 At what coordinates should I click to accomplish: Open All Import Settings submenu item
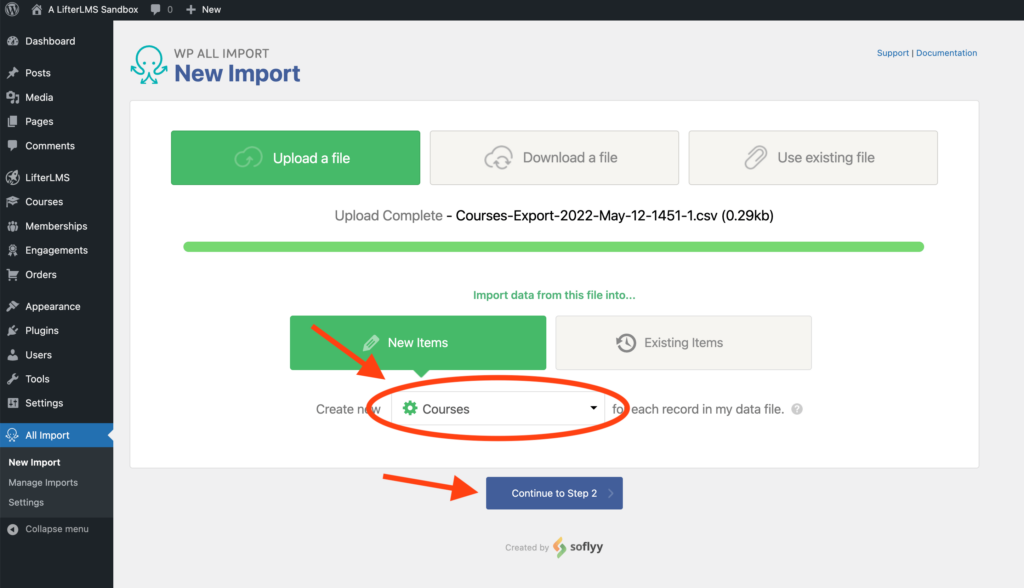26,502
